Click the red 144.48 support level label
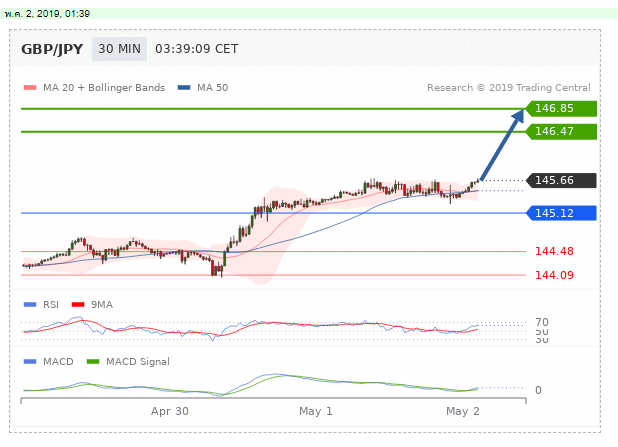Viewport: 618px width, 447px height. pos(553,251)
